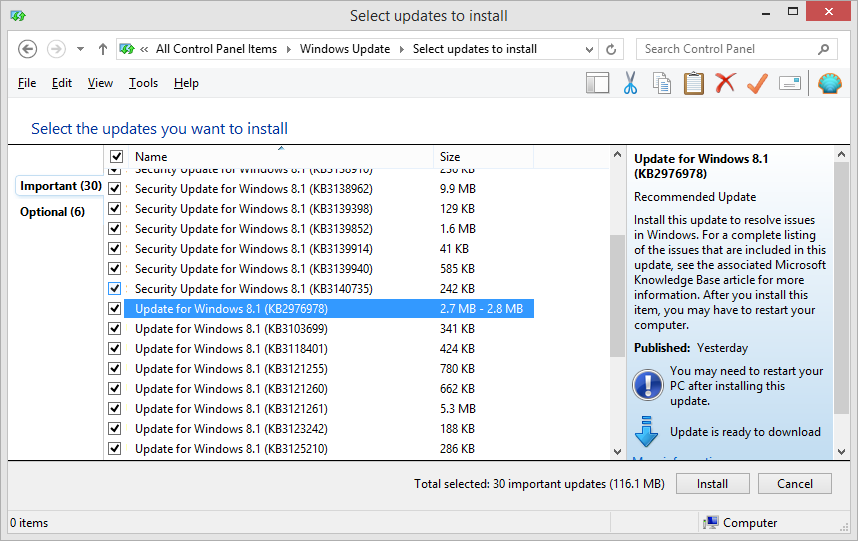The width and height of the screenshot is (858, 541).
Task: Click the All Control Panel Items breadcrumb
Action: pos(217,49)
